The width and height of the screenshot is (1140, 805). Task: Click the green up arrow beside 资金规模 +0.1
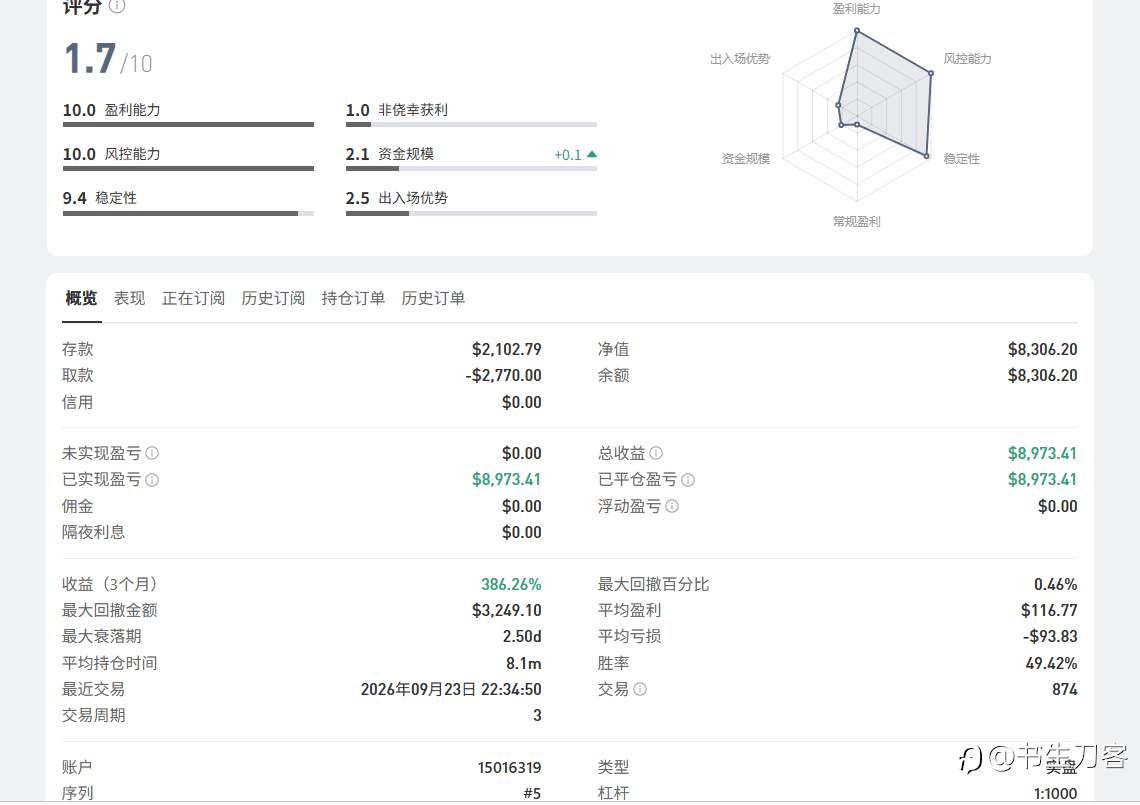[x=592, y=154]
